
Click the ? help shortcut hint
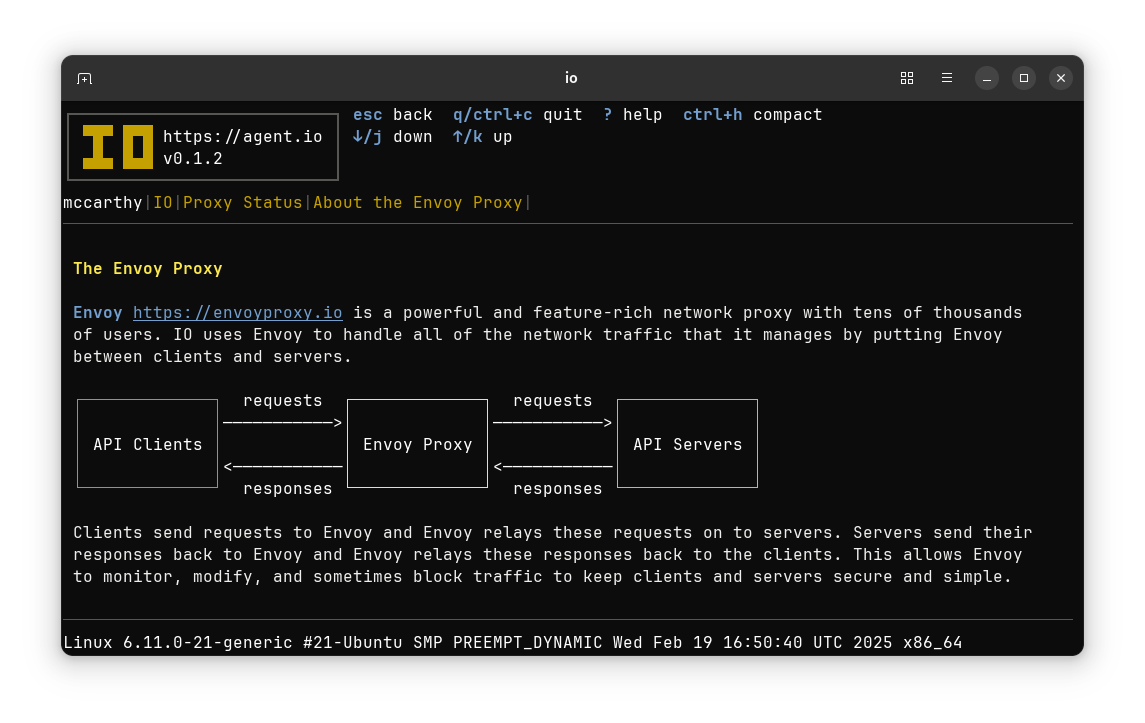click(x=632, y=115)
